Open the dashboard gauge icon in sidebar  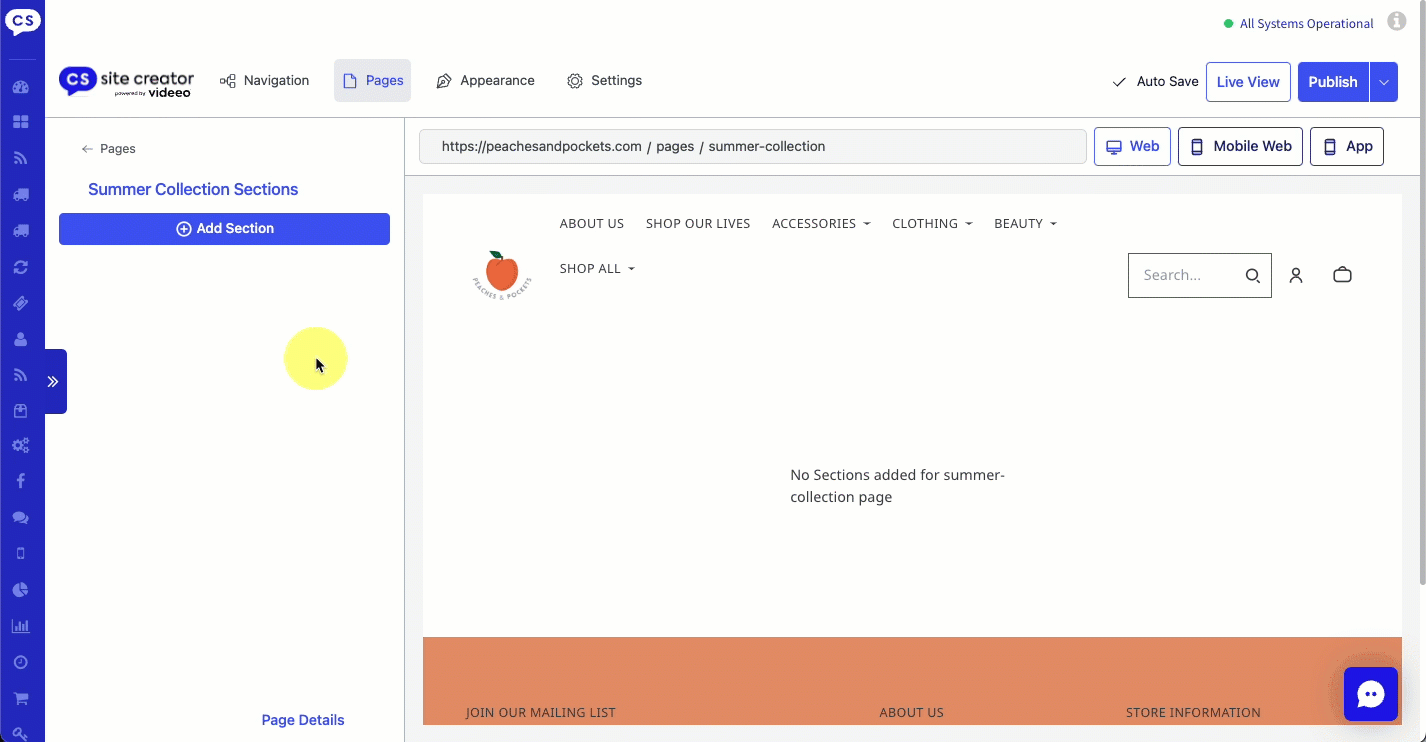click(21, 87)
